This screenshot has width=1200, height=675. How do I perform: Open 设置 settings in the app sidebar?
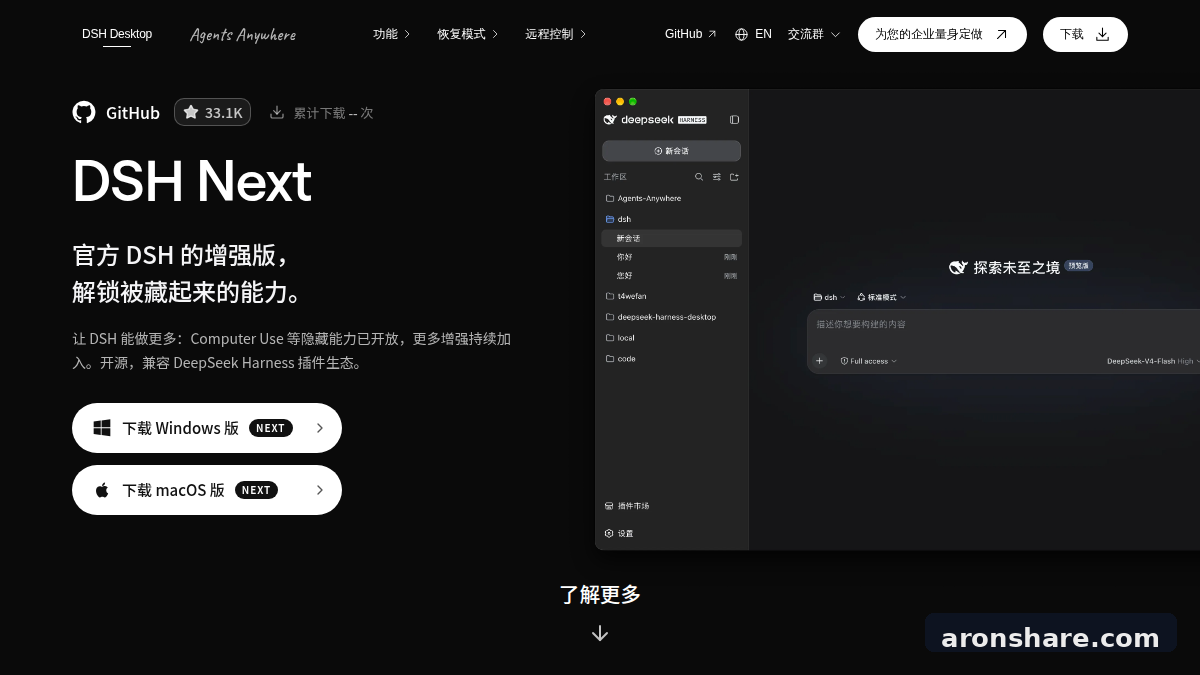pos(619,534)
